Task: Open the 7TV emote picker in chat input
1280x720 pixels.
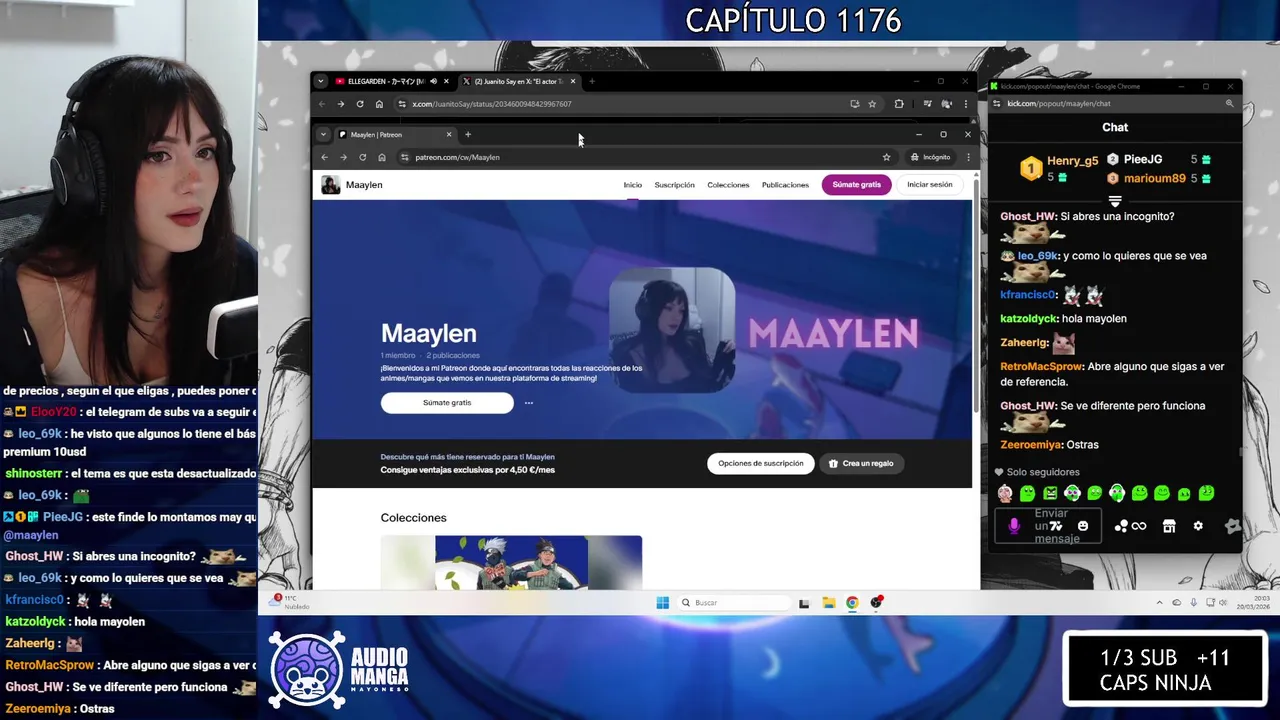Action: coord(1057,526)
